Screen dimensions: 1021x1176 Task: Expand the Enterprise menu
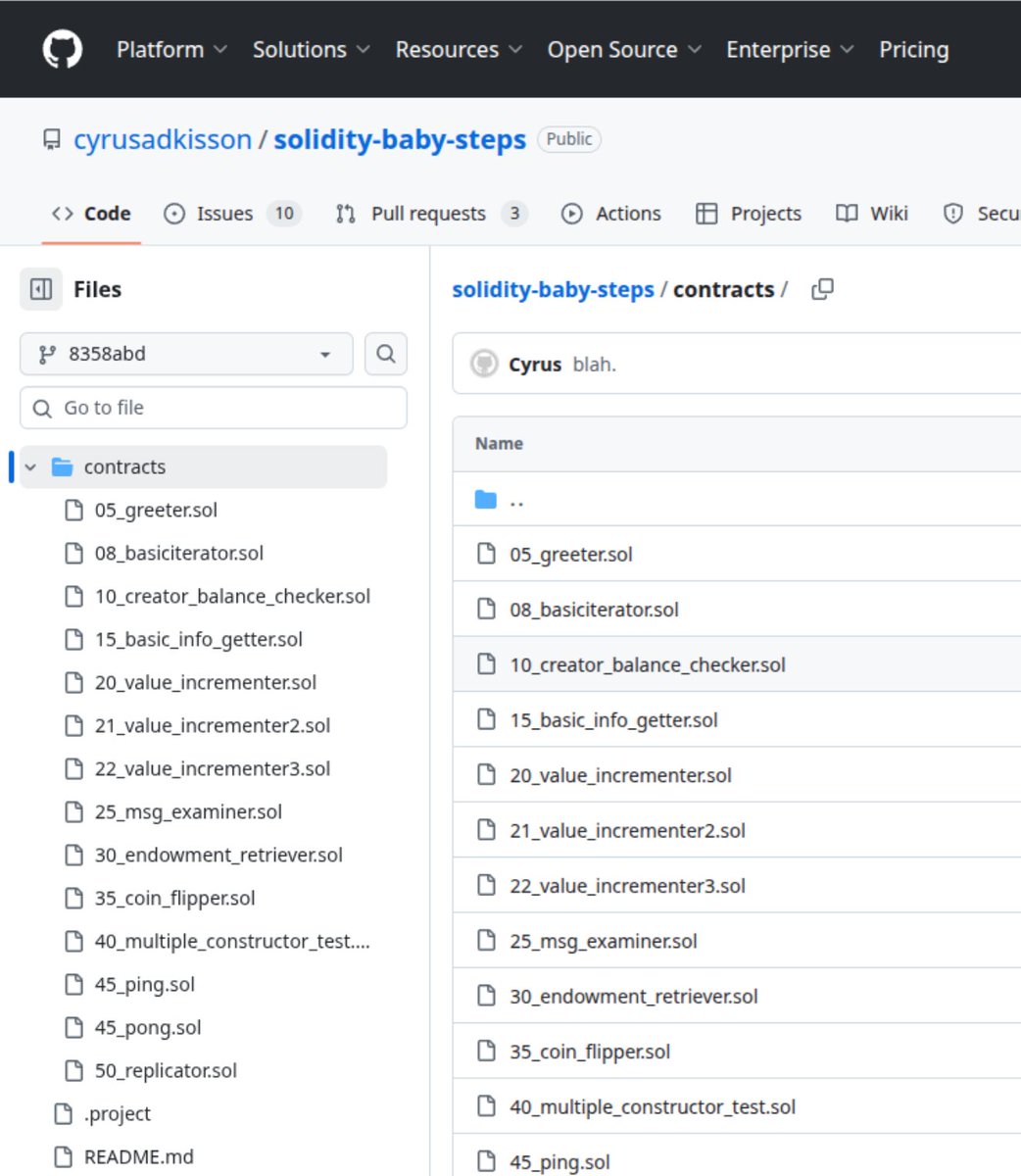coord(790,49)
